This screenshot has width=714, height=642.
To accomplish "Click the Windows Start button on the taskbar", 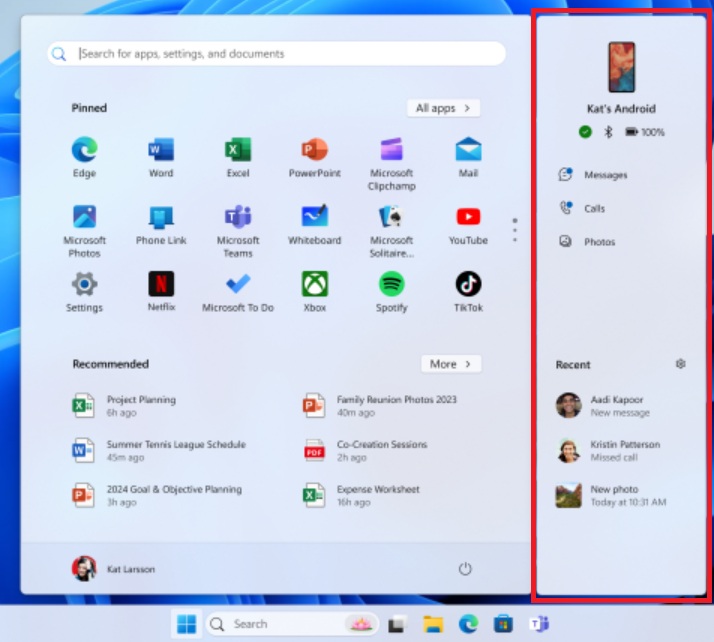I will pyautogui.click(x=186, y=624).
